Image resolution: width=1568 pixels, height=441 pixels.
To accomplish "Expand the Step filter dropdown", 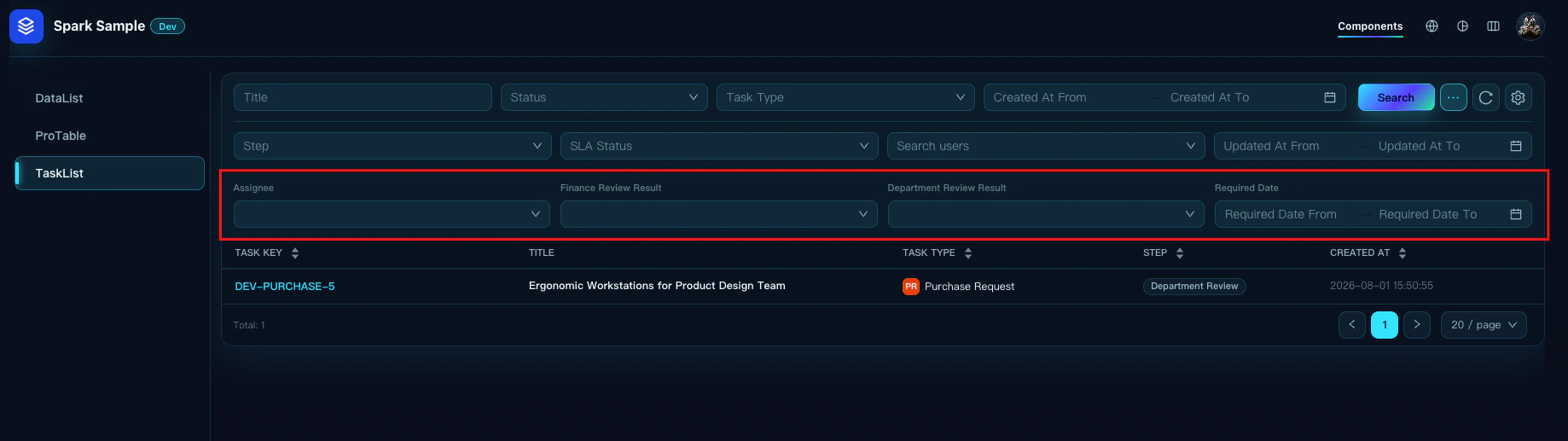I will coord(392,146).
